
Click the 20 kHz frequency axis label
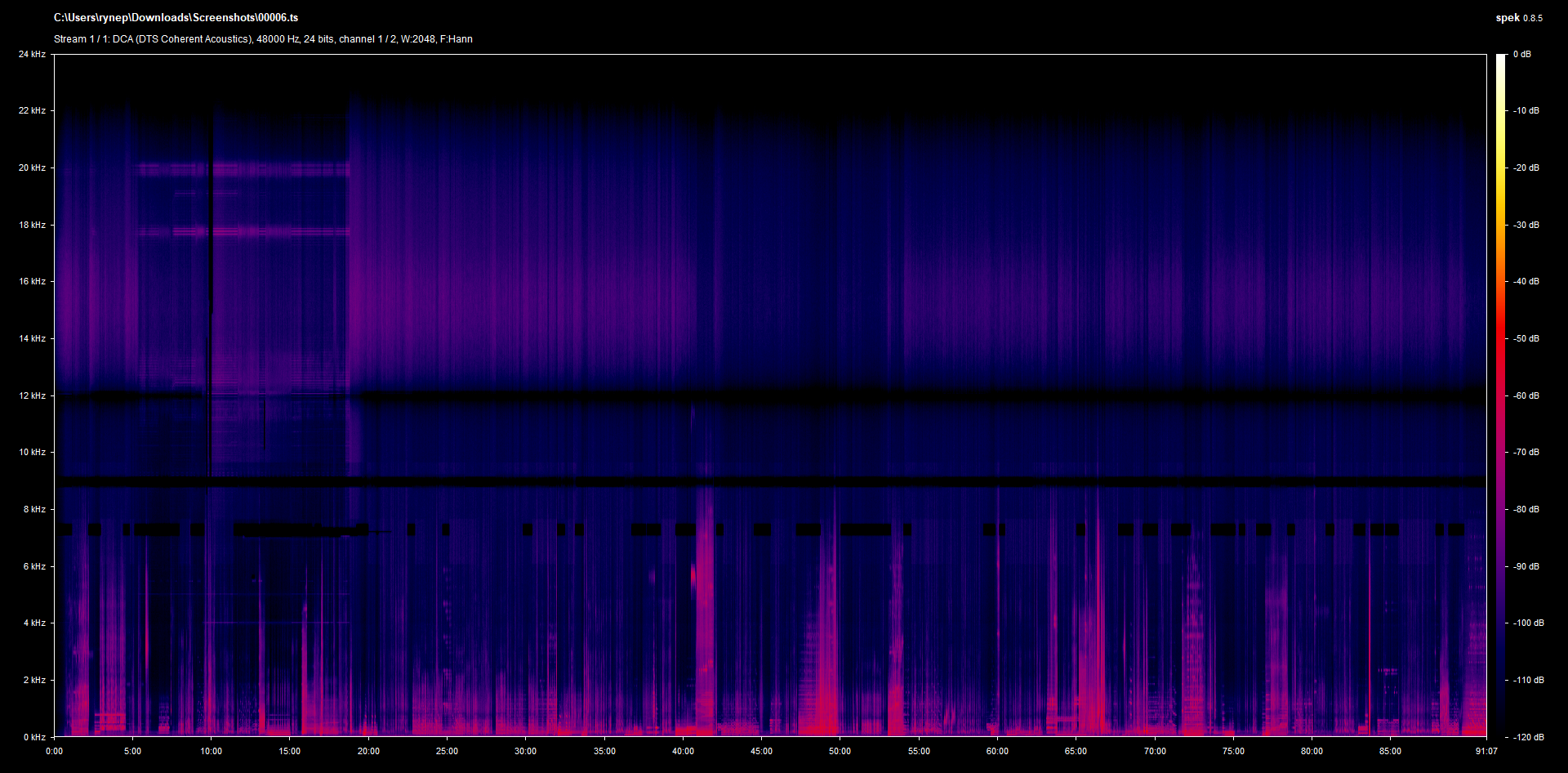click(x=32, y=168)
